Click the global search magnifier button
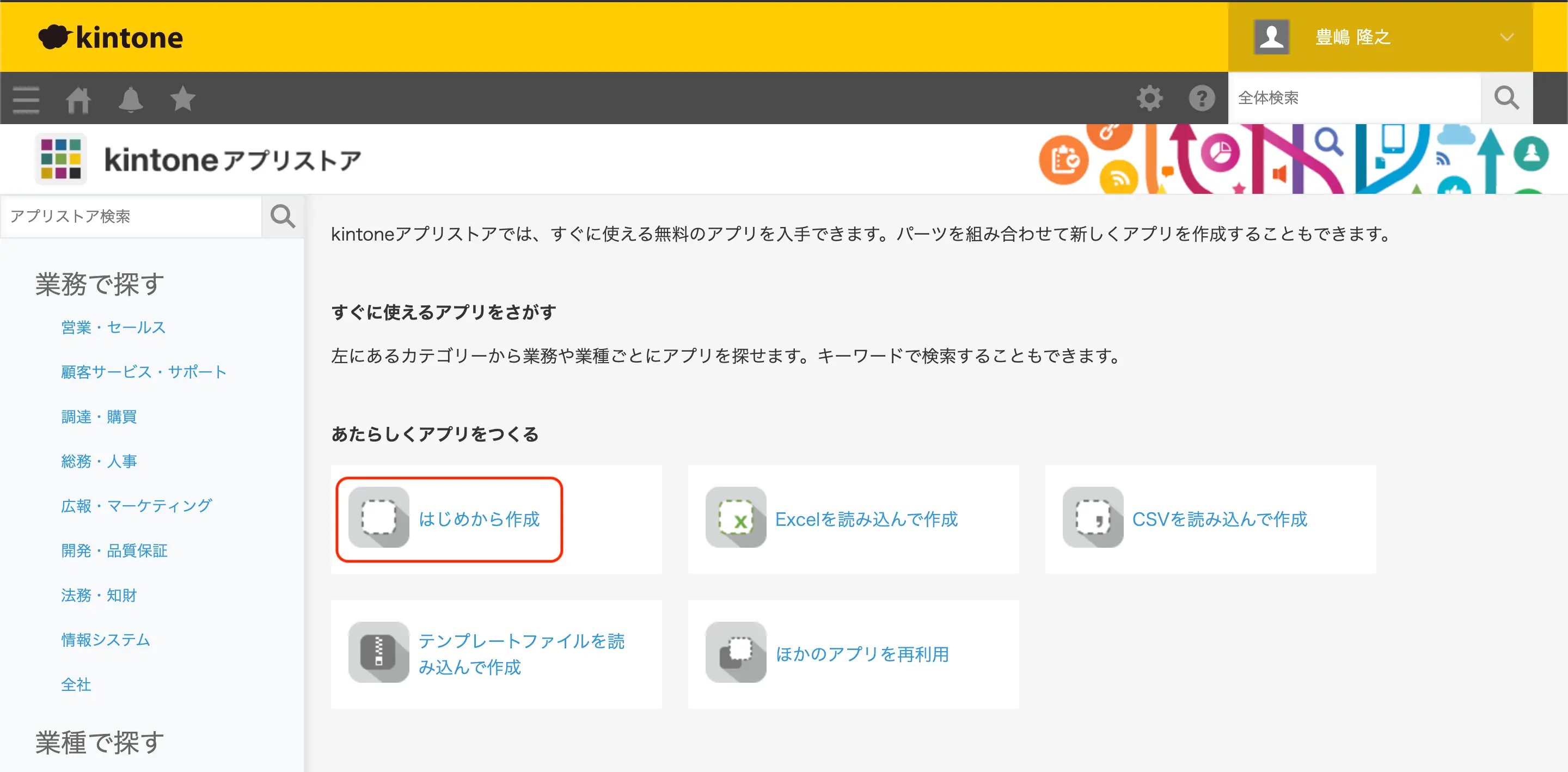The image size is (1568, 772). [x=1506, y=98]
